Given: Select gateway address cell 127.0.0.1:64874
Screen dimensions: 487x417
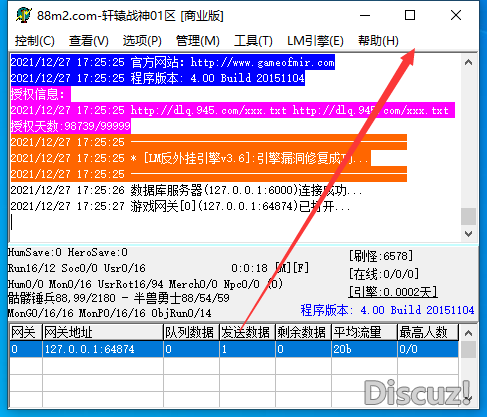Looking at the screenshot, I should (103, 349).
